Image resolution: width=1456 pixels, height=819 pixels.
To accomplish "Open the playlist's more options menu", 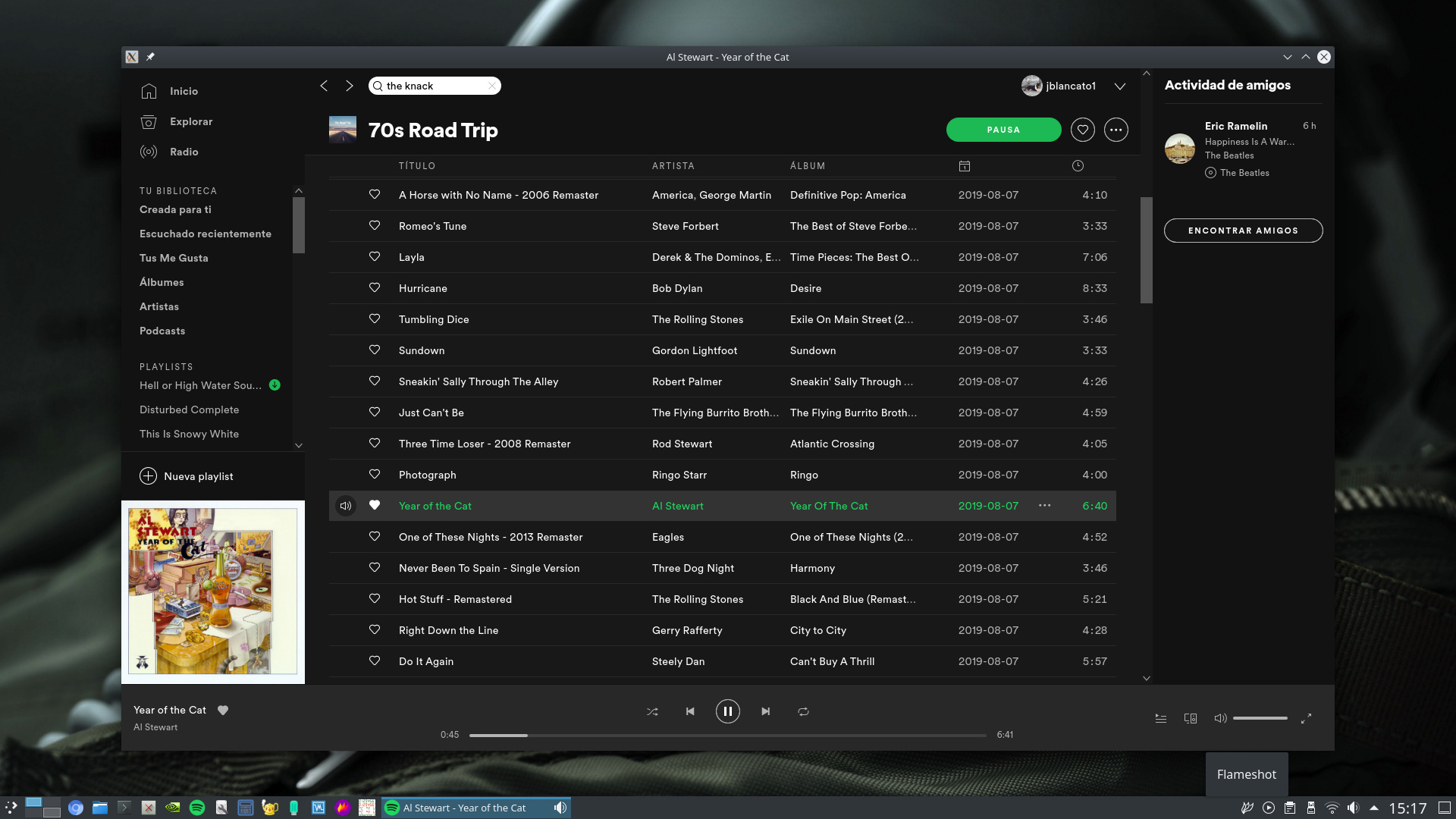I will point(1116,130).
